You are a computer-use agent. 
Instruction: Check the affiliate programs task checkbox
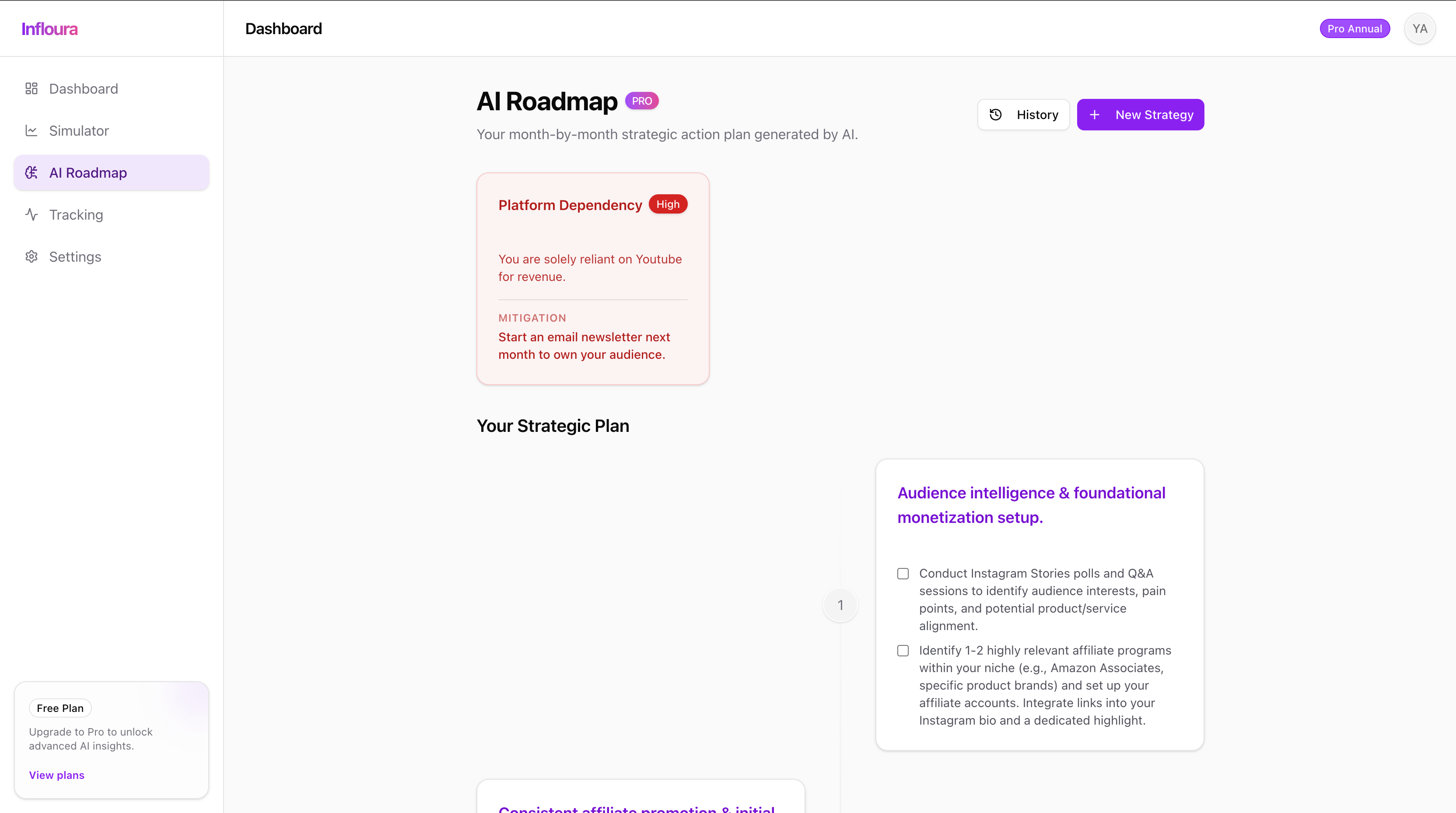[903, 651]
